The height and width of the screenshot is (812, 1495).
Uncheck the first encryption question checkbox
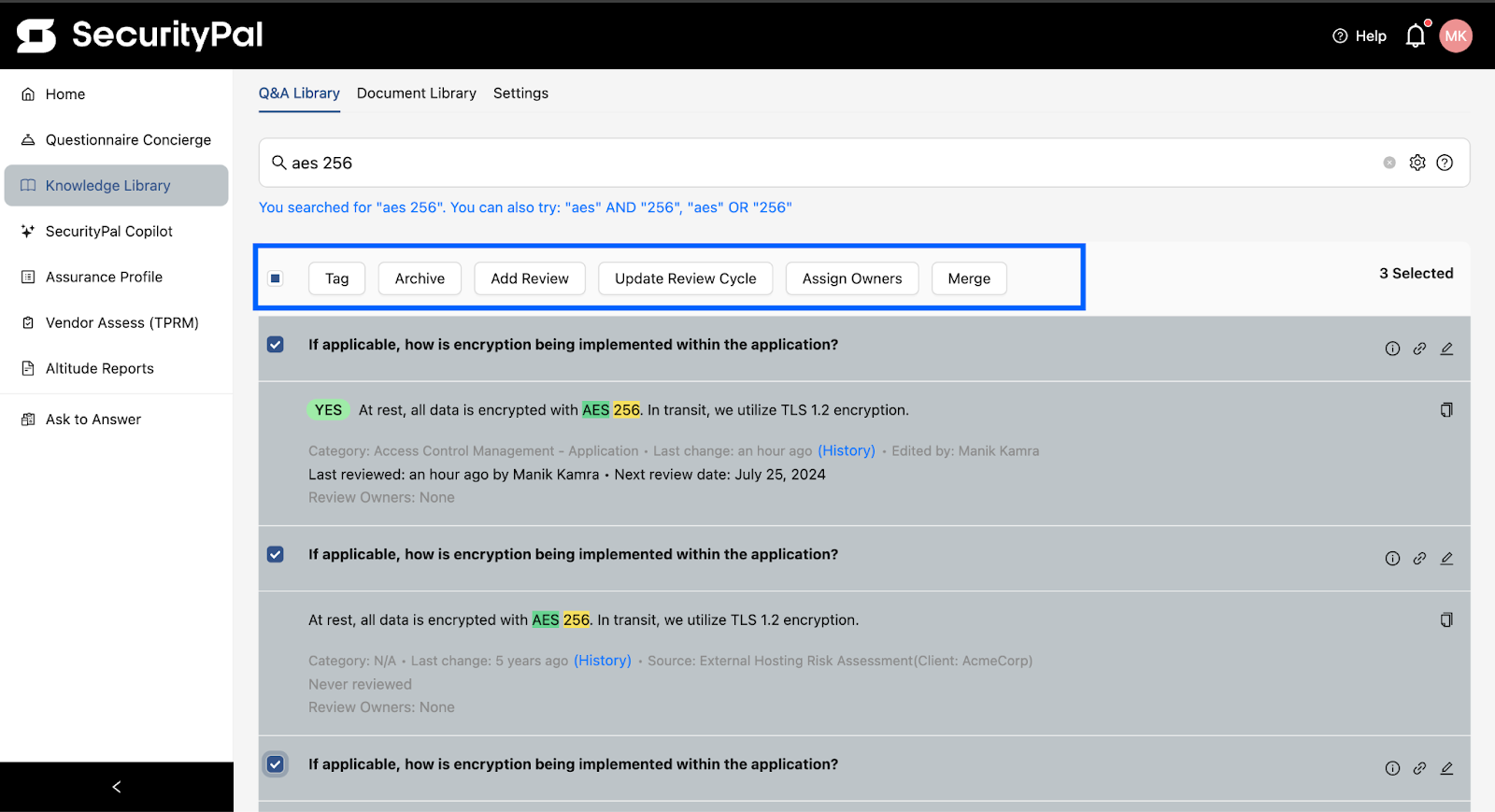(x=276, y=345)
